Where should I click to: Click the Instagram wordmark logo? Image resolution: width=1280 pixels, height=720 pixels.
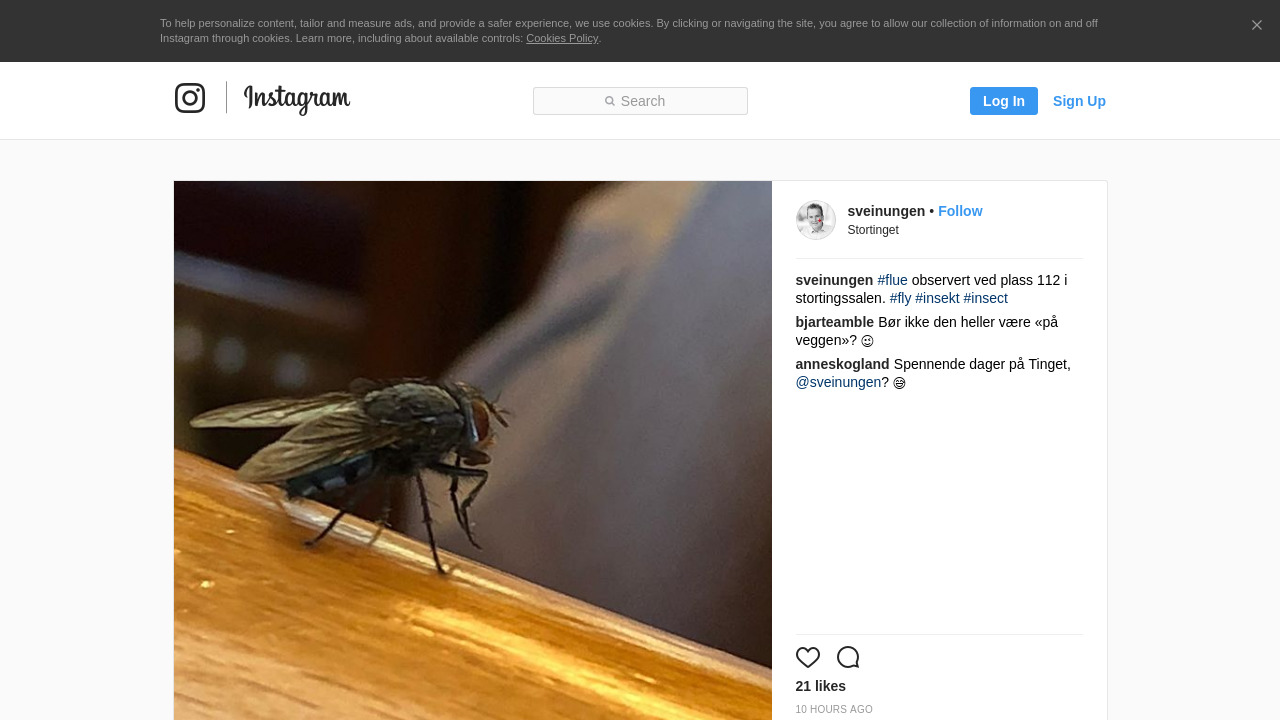[296, 99]
